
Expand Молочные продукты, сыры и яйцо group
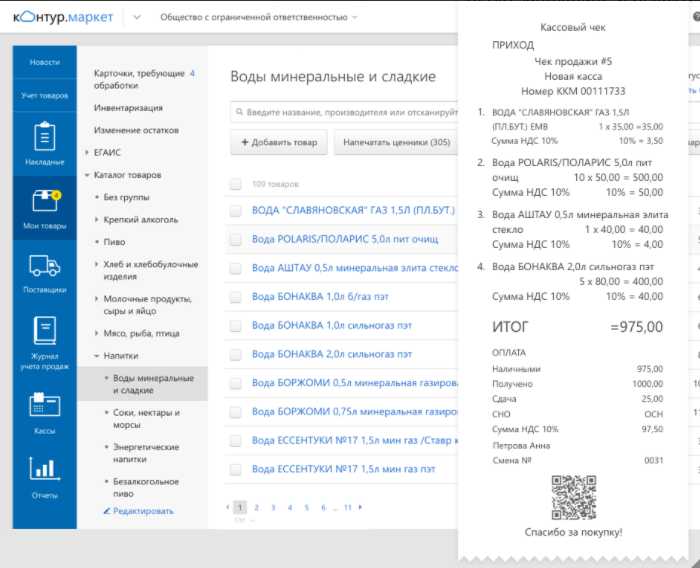(96, 299)
